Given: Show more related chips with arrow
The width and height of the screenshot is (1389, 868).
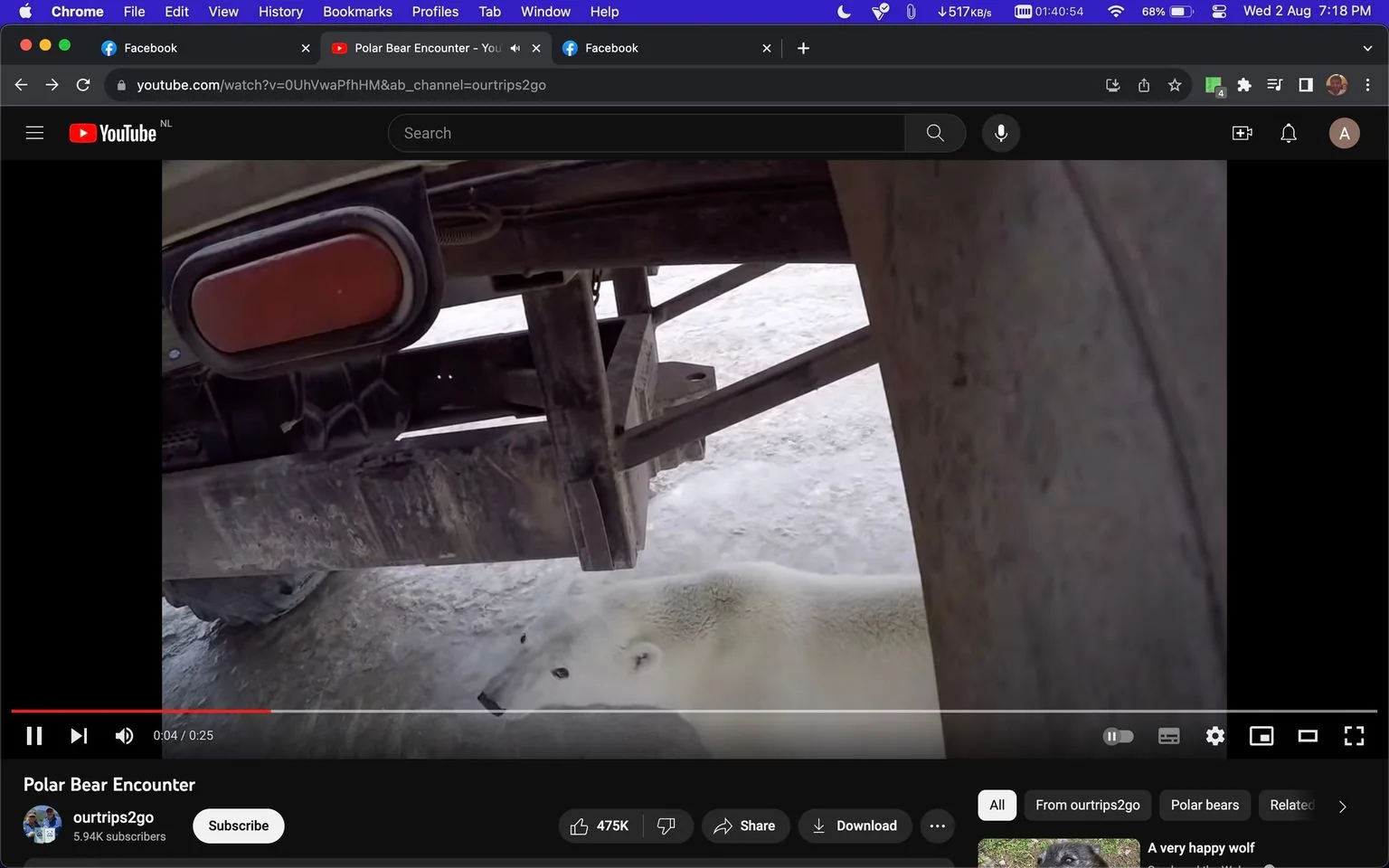Looking at the screenshot, I should click(x=1342, y=806).
